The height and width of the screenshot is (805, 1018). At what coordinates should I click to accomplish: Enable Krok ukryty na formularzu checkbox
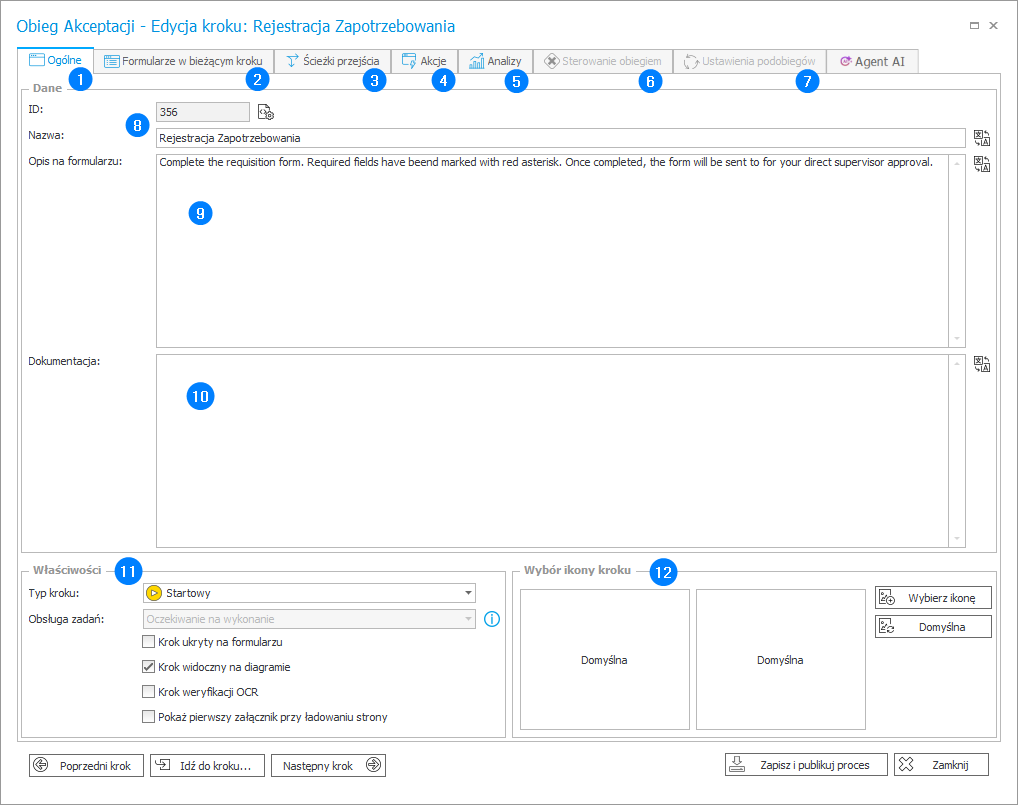[x=149, y=642]
